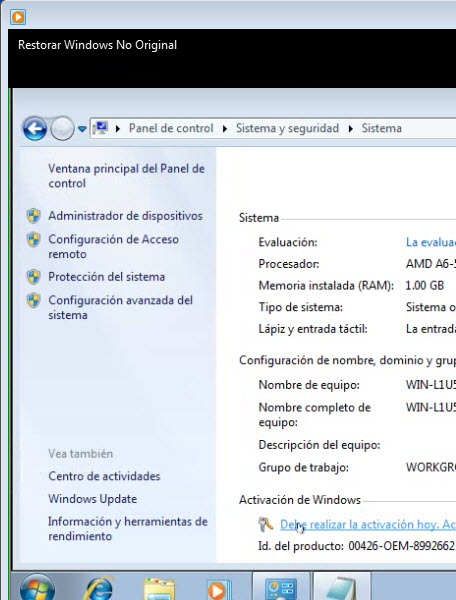
Task: Click shield icon beside Administrador de dispositivos
Action: 34,216
